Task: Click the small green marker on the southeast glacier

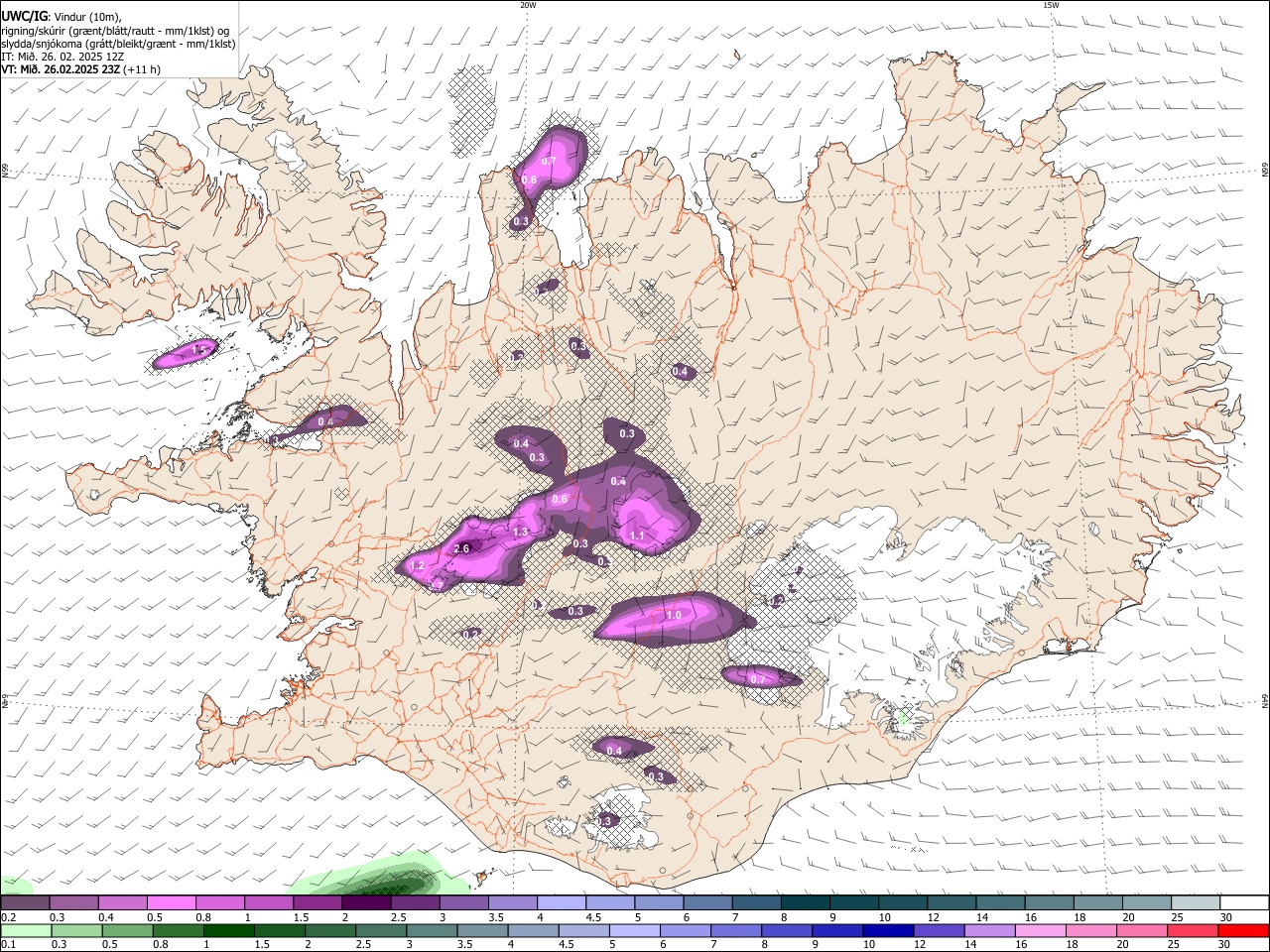Action: tap(903, 716)
